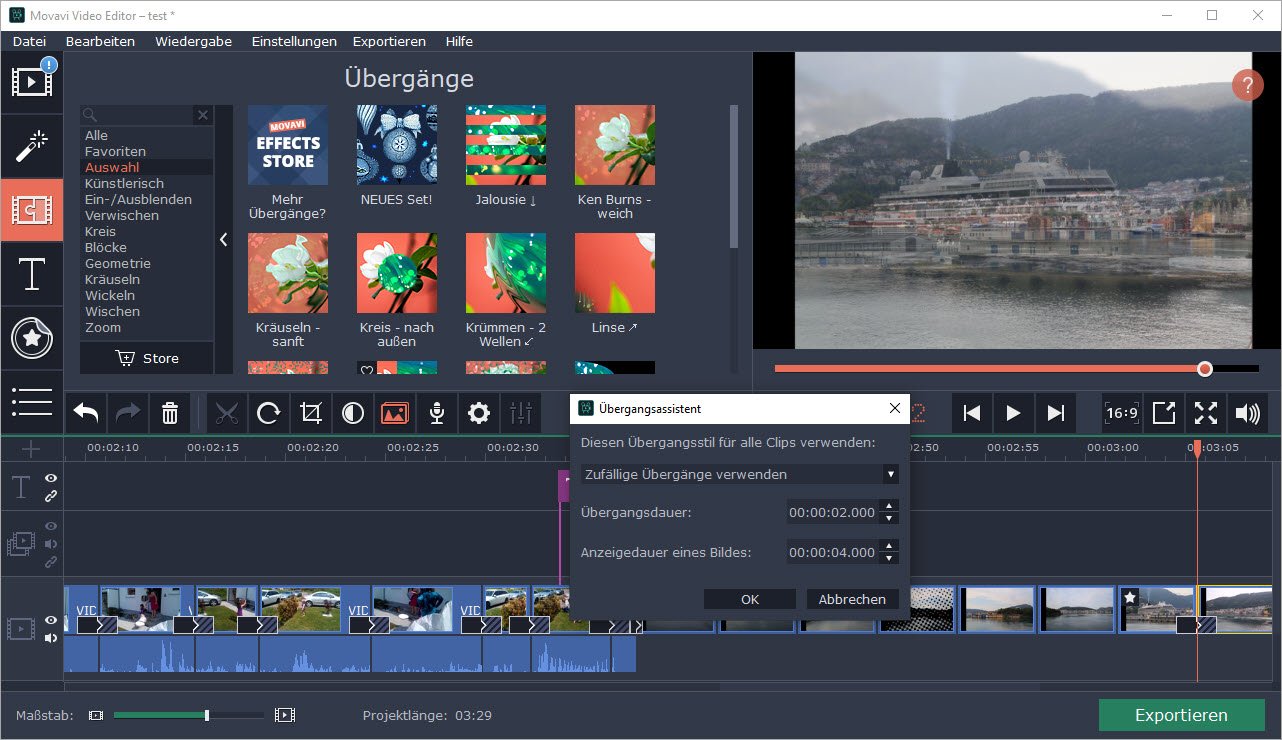Skip to previous frame in preview
Viewport: 1282px width, 740px height.
pyautogui.click(x=971, y=413)
